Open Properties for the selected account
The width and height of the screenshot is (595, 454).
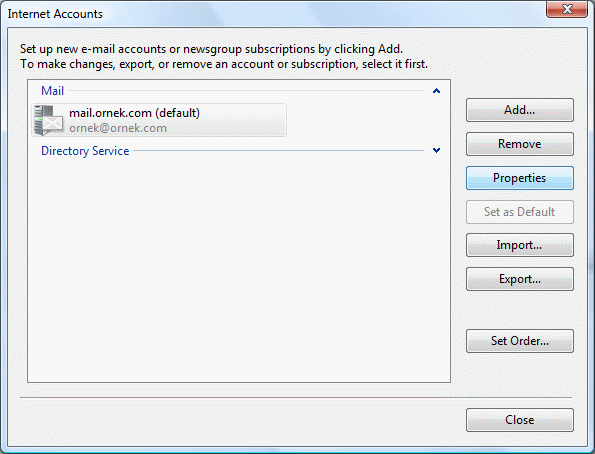click(x=519, y=178)
